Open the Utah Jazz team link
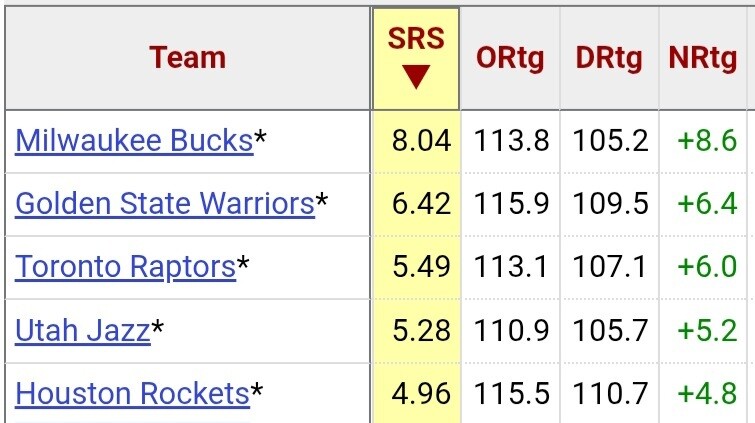755x423 pixels. point(83,330)
